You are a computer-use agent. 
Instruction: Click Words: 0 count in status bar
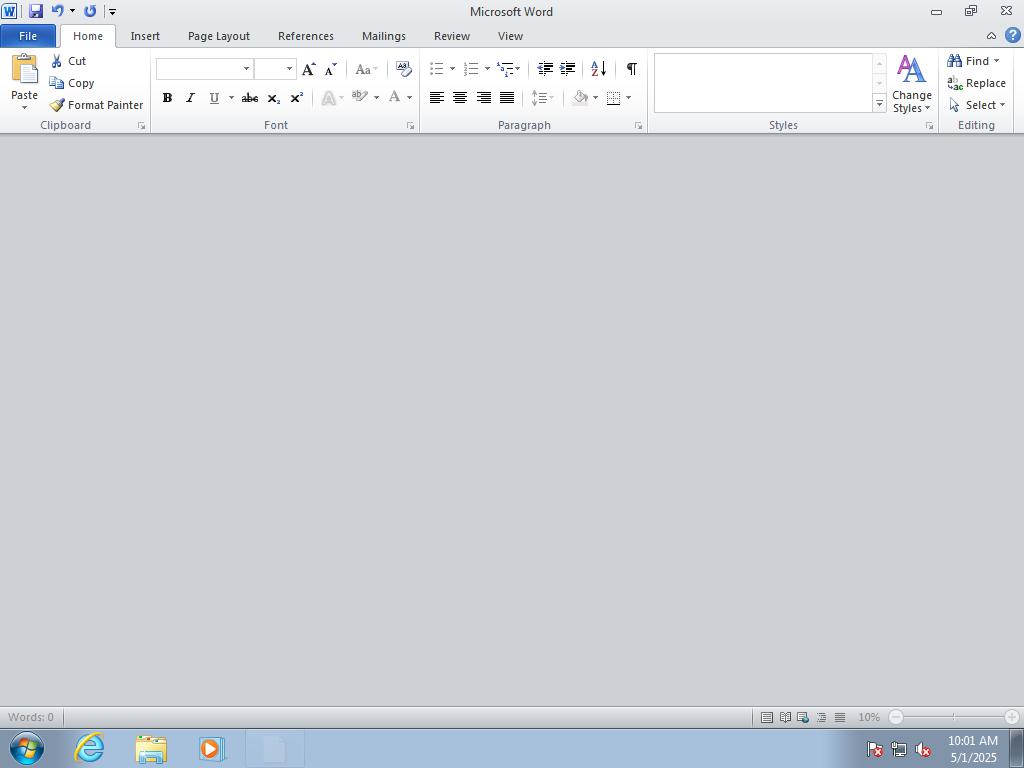click(31, 717)
